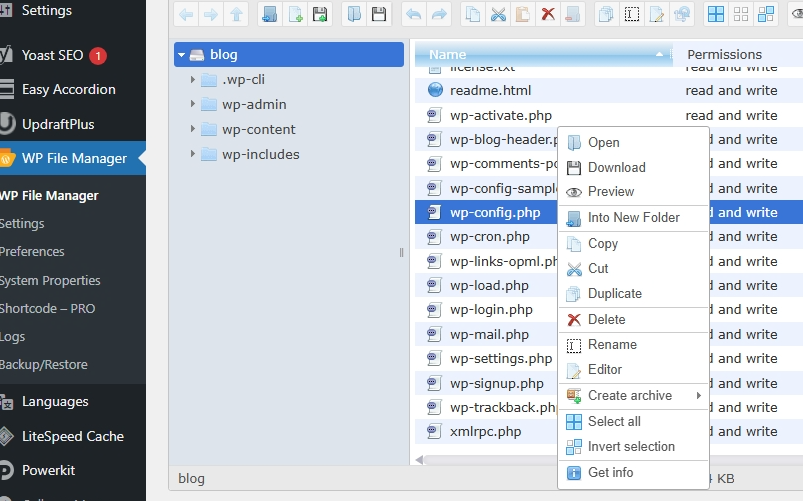
Task: Click the Download toolbar icon
Action: tap(379, 14)
